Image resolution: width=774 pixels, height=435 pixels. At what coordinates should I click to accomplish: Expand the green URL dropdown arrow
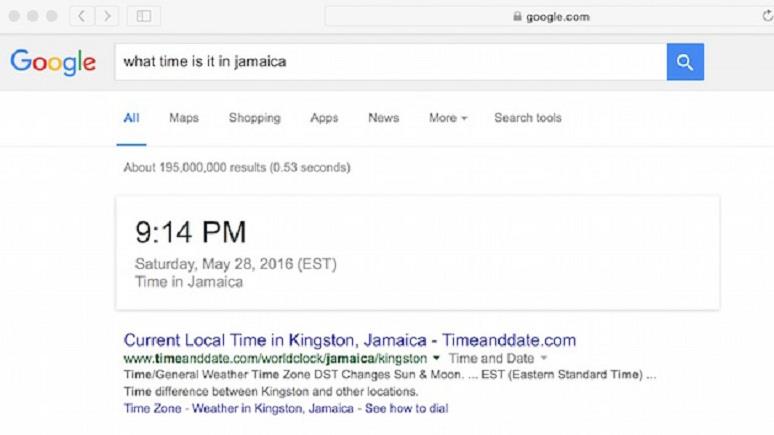[x=436, y=357]
